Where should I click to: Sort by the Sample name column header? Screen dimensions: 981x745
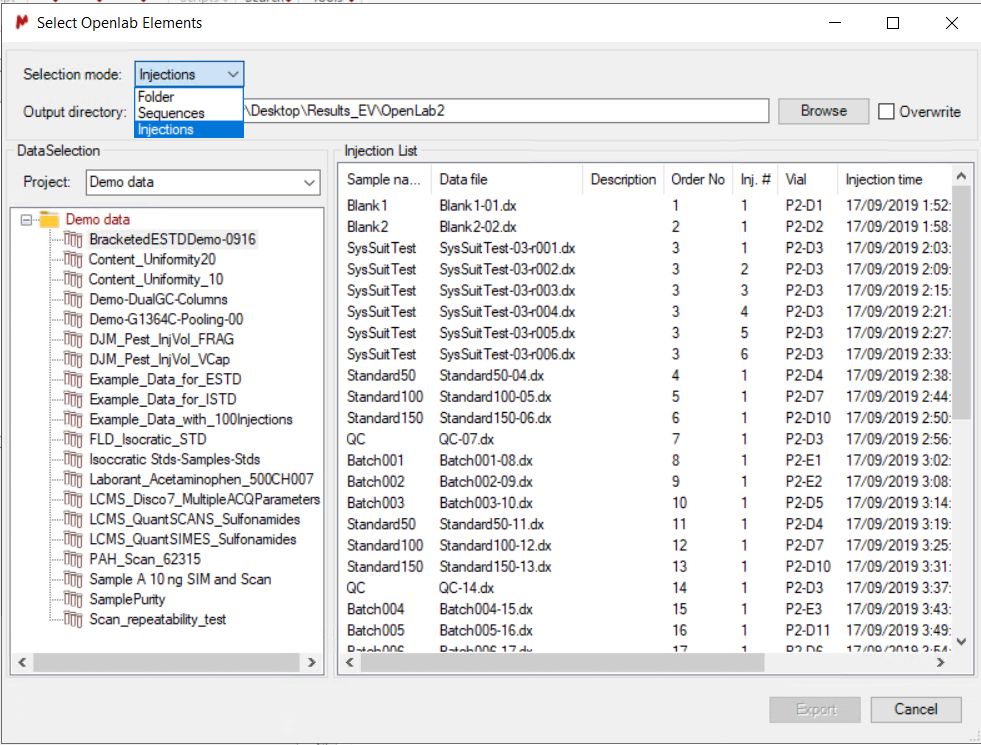point(385,180)
